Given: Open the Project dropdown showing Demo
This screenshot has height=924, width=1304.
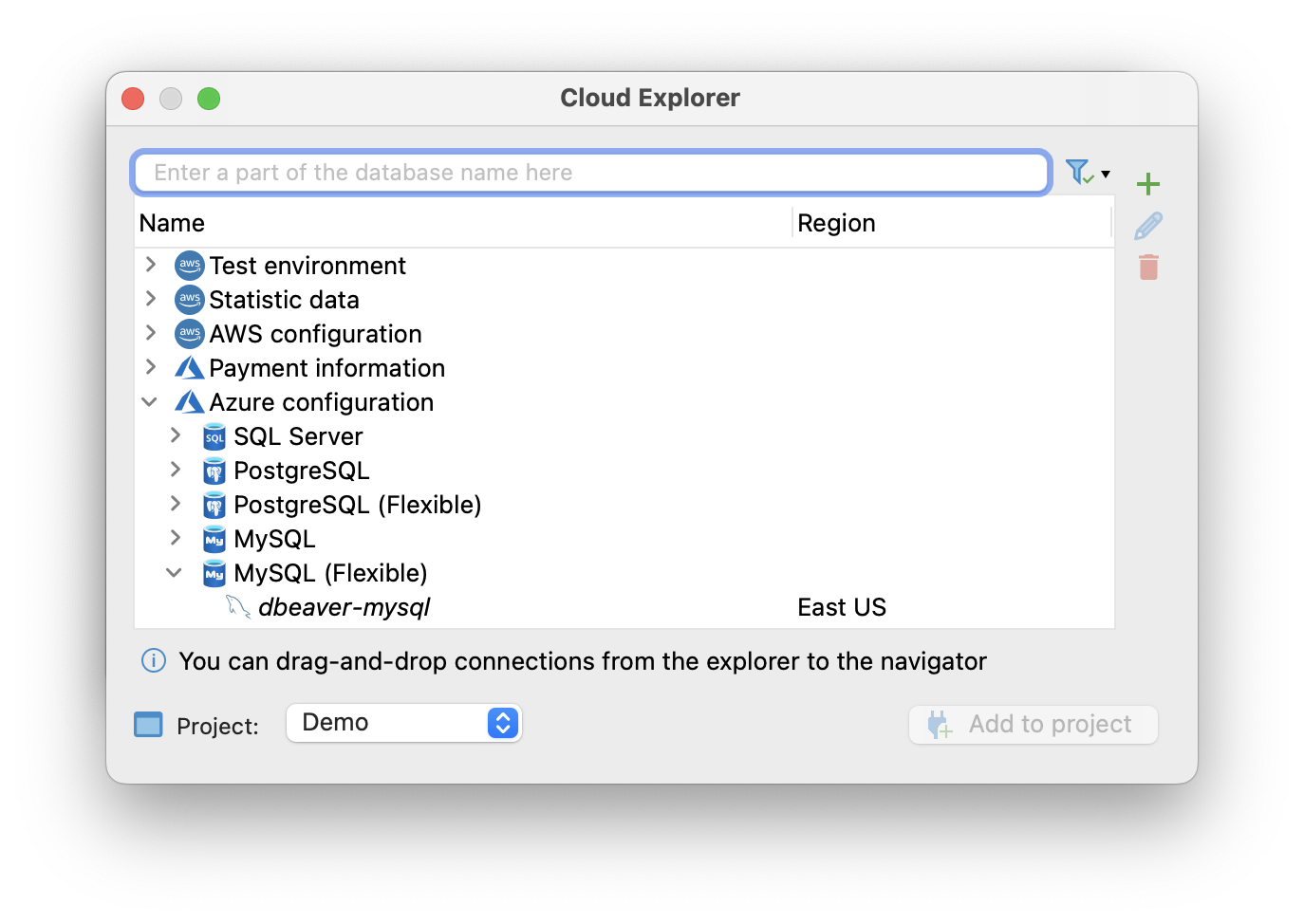Looking at the screenshot, I should click(404, 723).
